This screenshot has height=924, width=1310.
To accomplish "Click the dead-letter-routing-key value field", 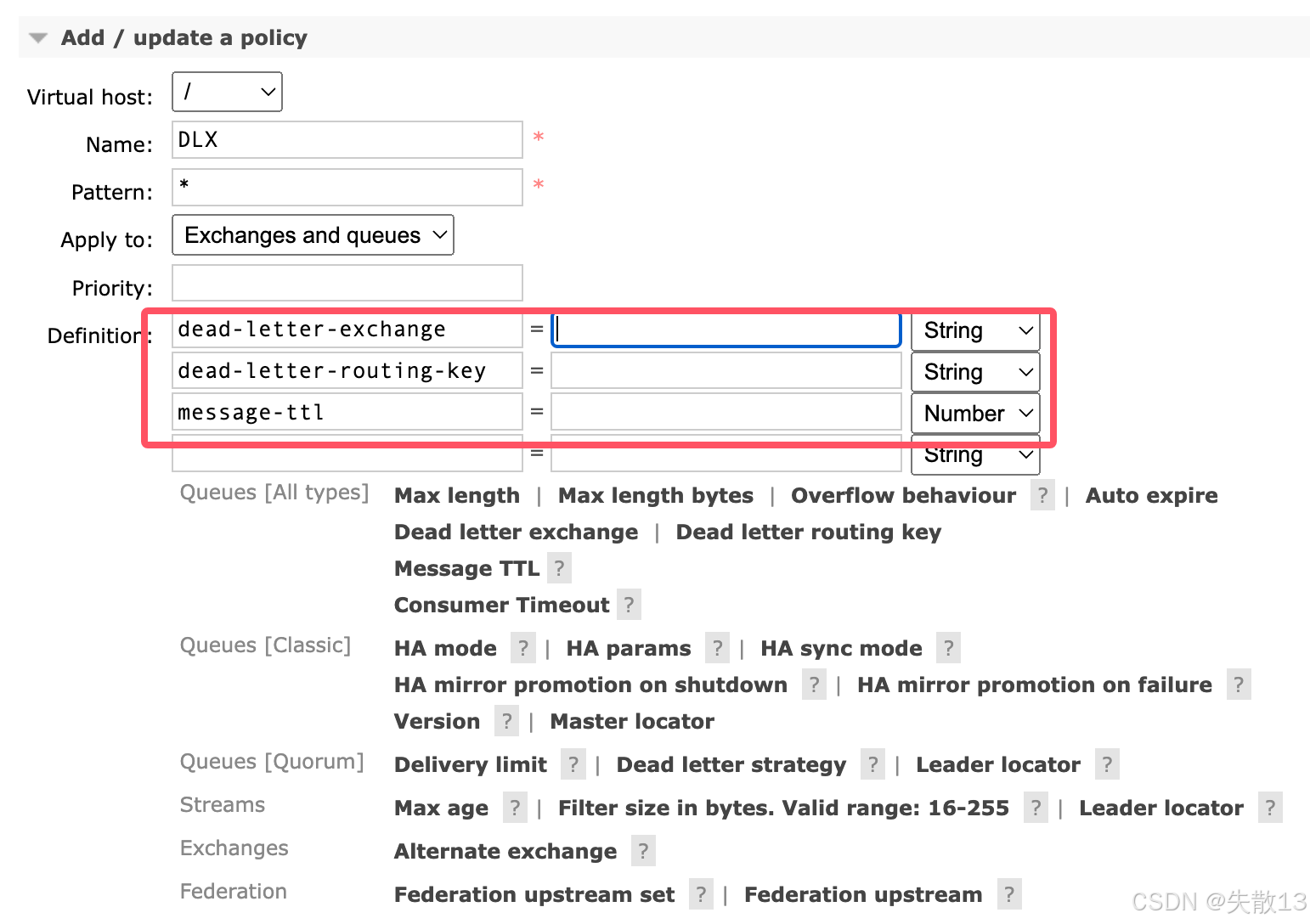I will (x=726, y=371).
